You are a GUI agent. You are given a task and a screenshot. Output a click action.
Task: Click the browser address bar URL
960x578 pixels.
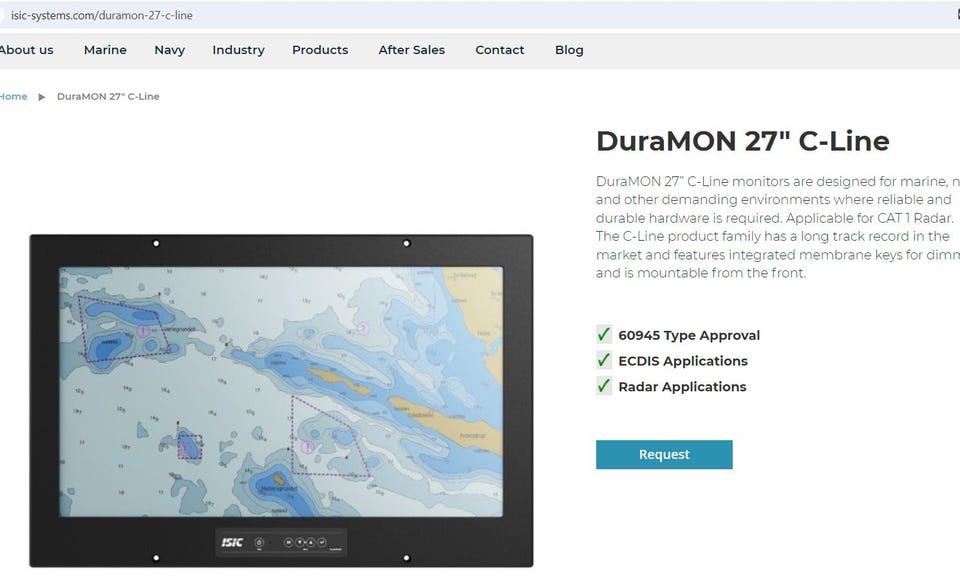[x=102, y=15]
